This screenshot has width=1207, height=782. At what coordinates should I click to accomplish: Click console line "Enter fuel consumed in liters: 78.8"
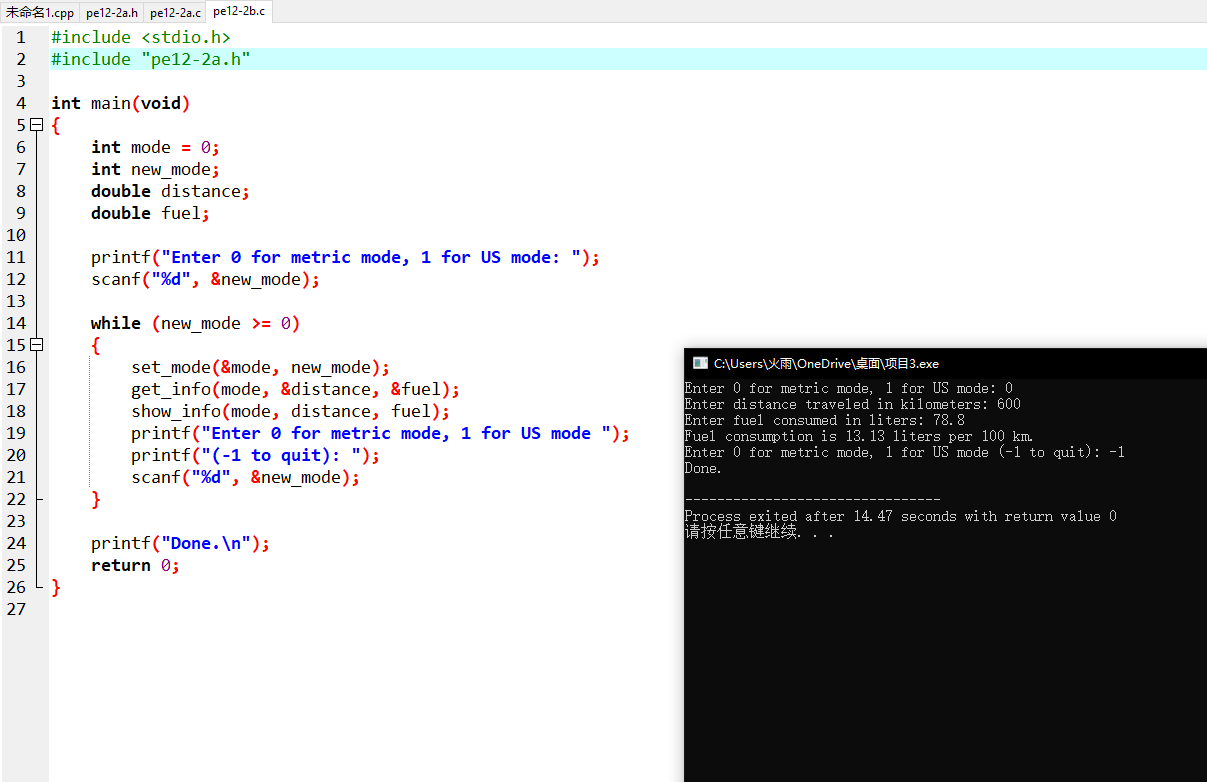824,420
